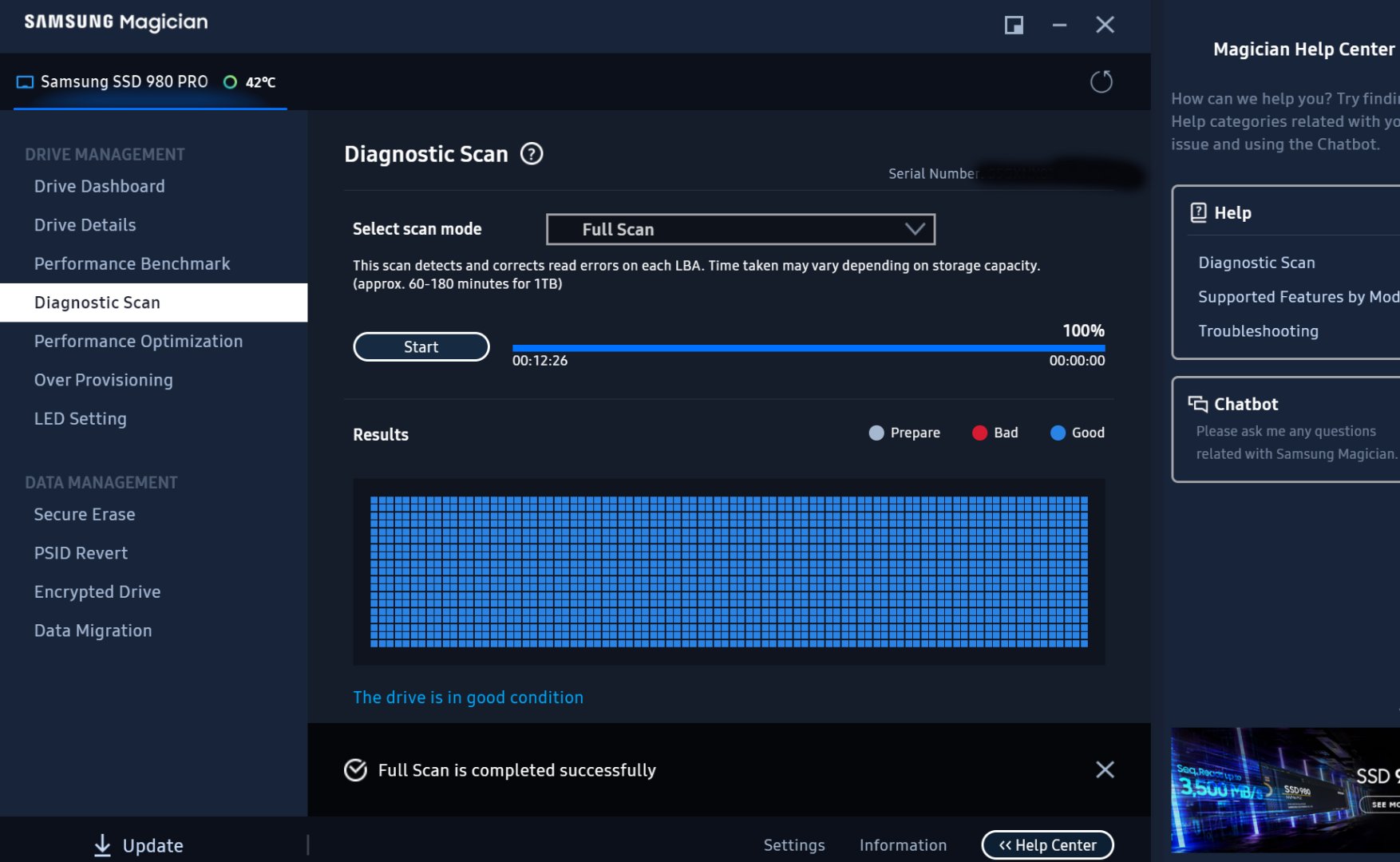Click the blue Good legend dot

pos(1058,433)
